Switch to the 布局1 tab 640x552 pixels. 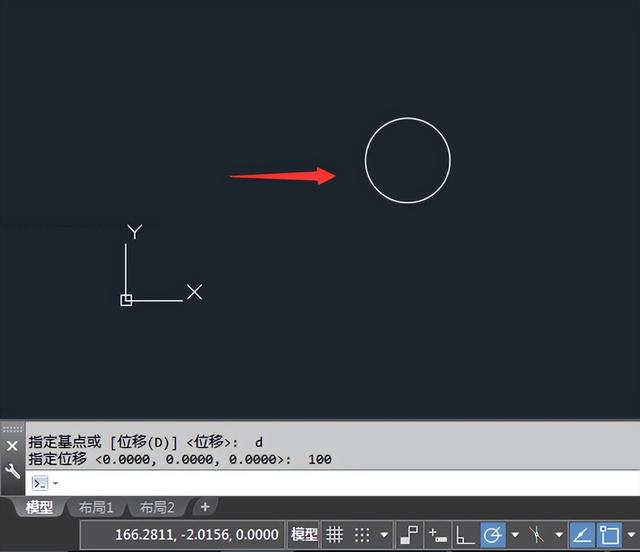tap(96, 507)
